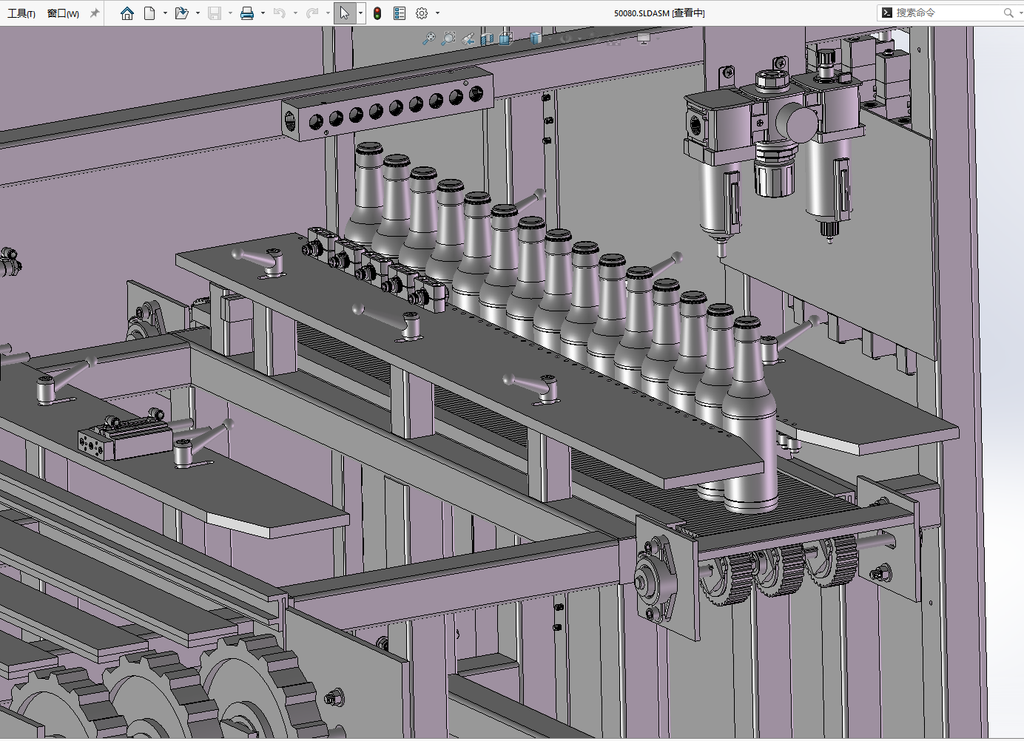Screen dimensions: 1024x741
Task: Click the Open file folder icon
Action: (182, 12)
